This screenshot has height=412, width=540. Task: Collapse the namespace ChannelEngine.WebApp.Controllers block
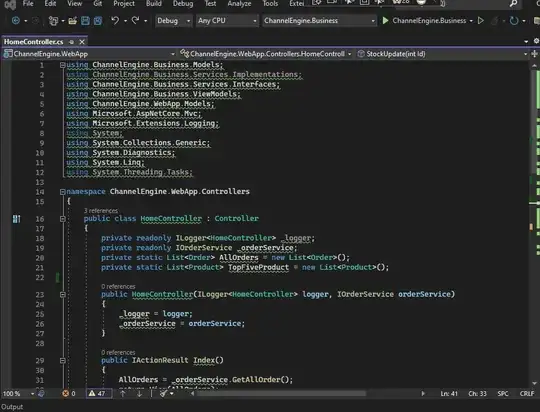[x=62, y=192]
